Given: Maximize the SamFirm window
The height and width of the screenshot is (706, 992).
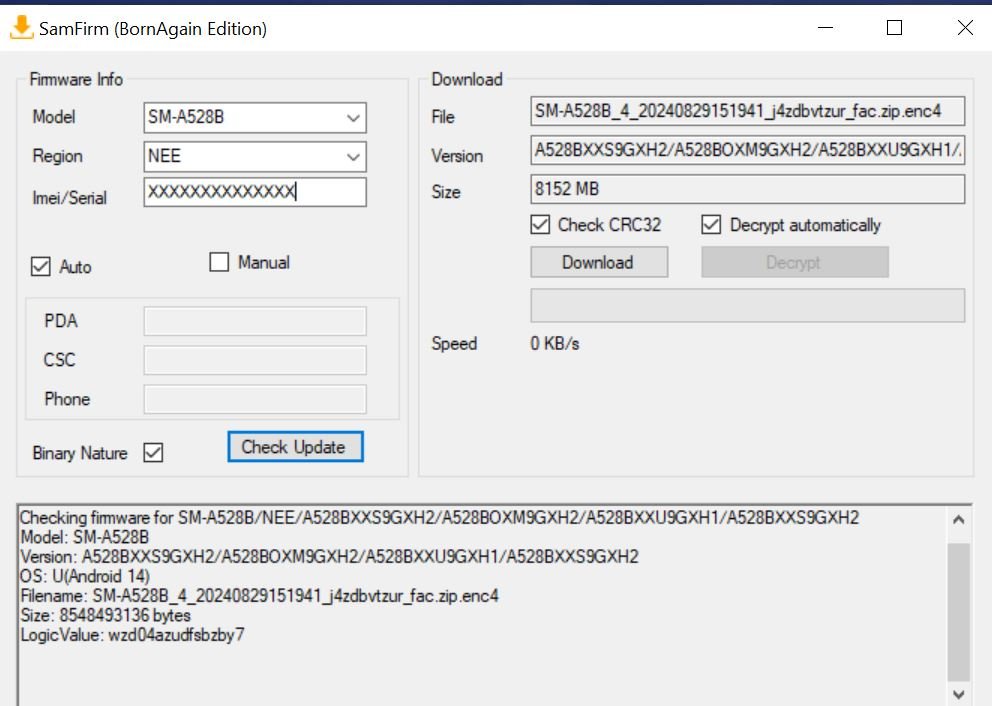Looking at the screenshot, I should tap(894, 28).
